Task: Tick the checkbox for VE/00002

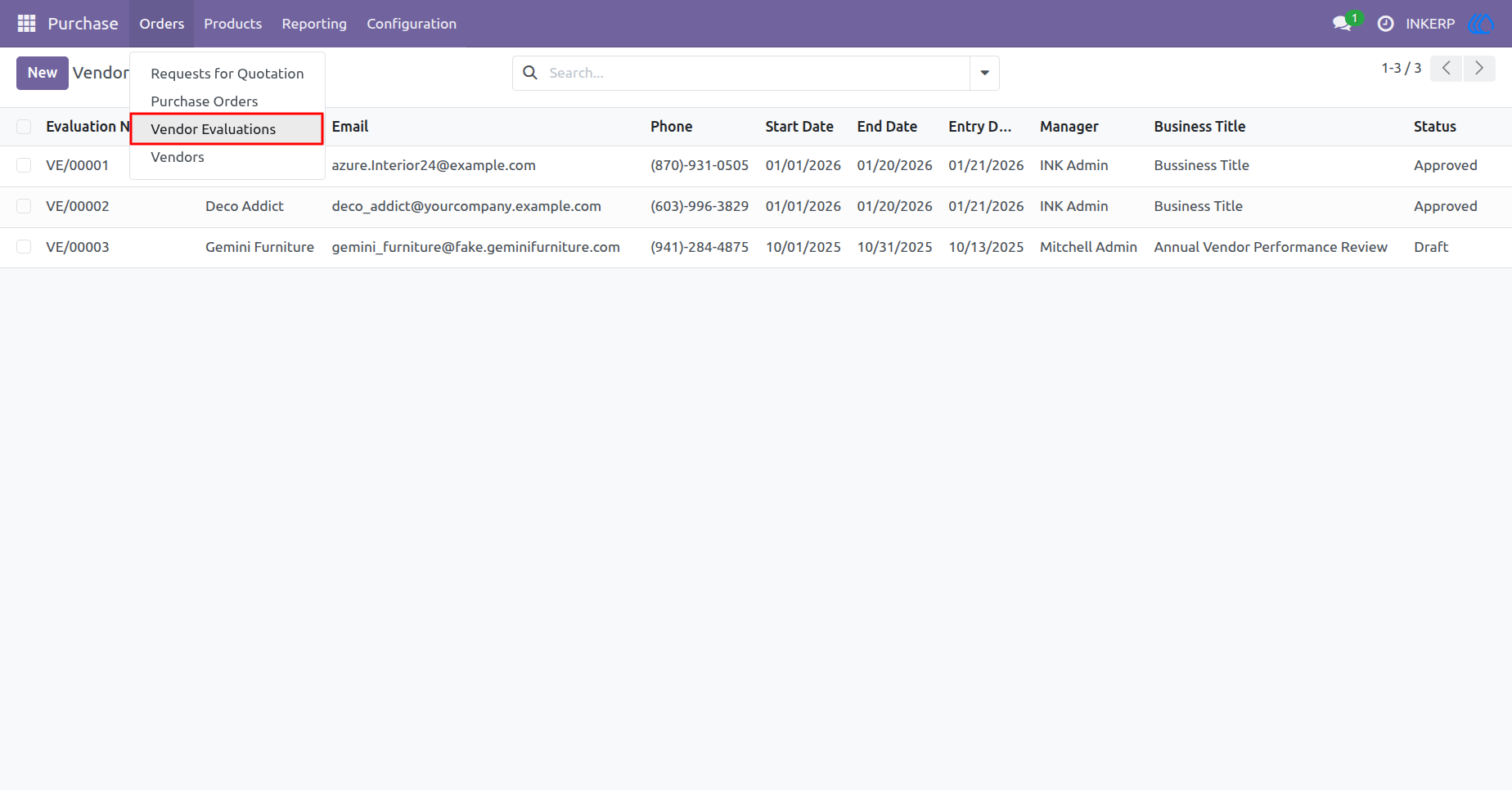Action: pyautogui.click(x=24, y=206)
